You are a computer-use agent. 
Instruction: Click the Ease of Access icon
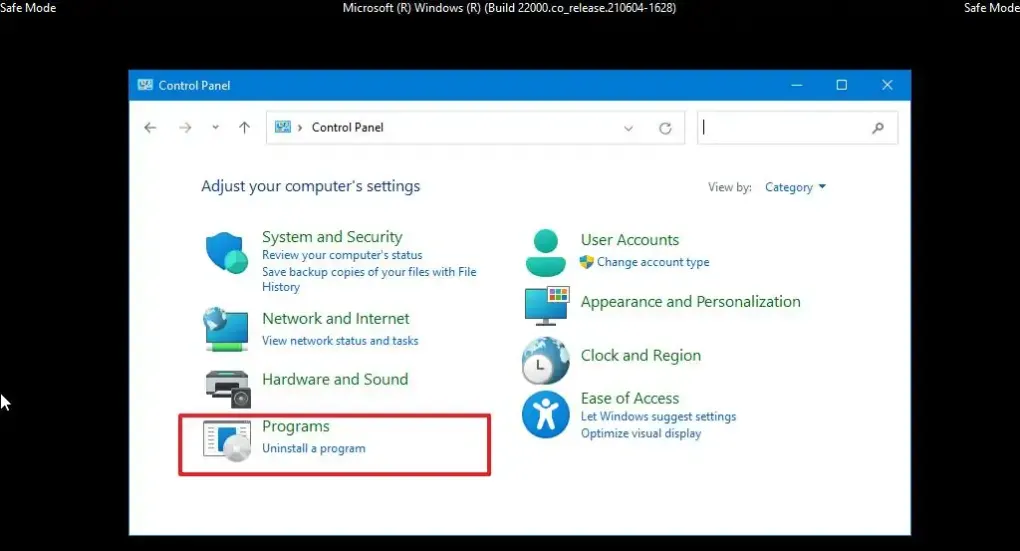(545, 414)
